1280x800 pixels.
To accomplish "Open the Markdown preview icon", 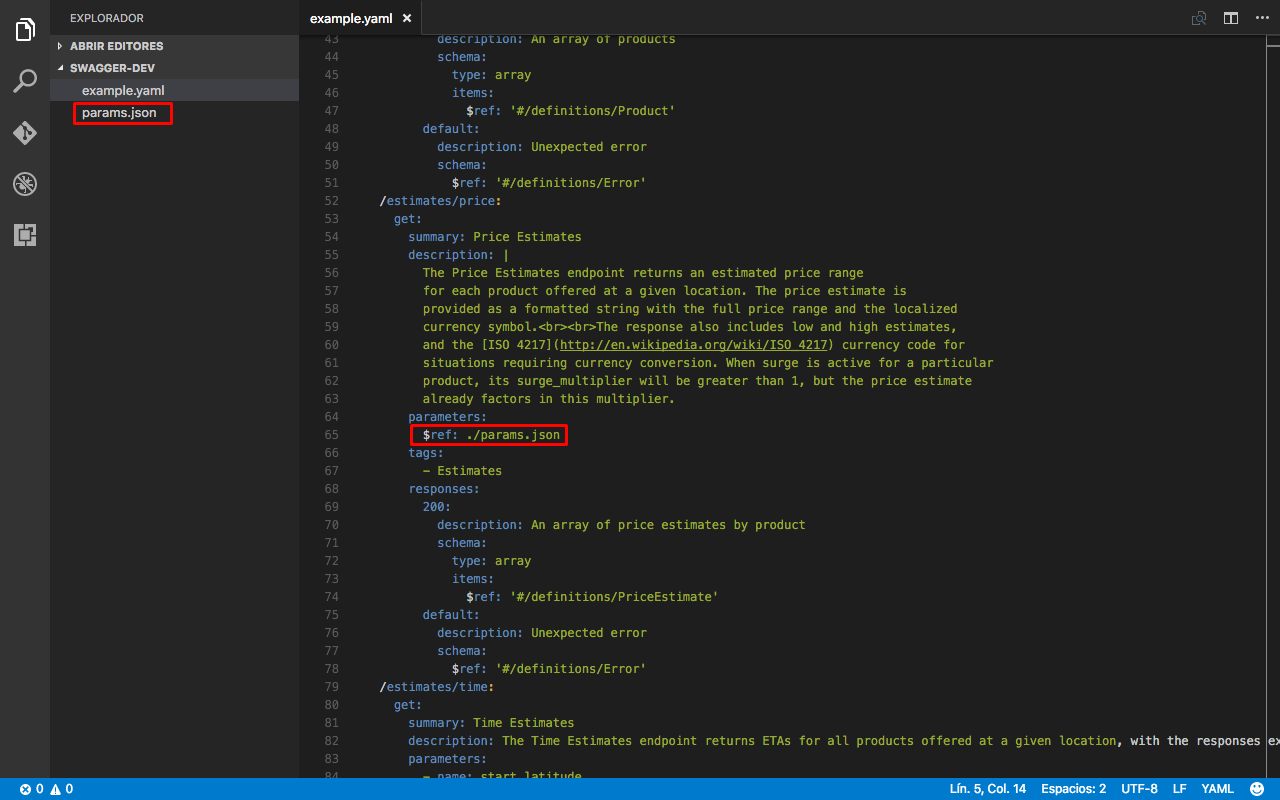I will coord(1198,17).
